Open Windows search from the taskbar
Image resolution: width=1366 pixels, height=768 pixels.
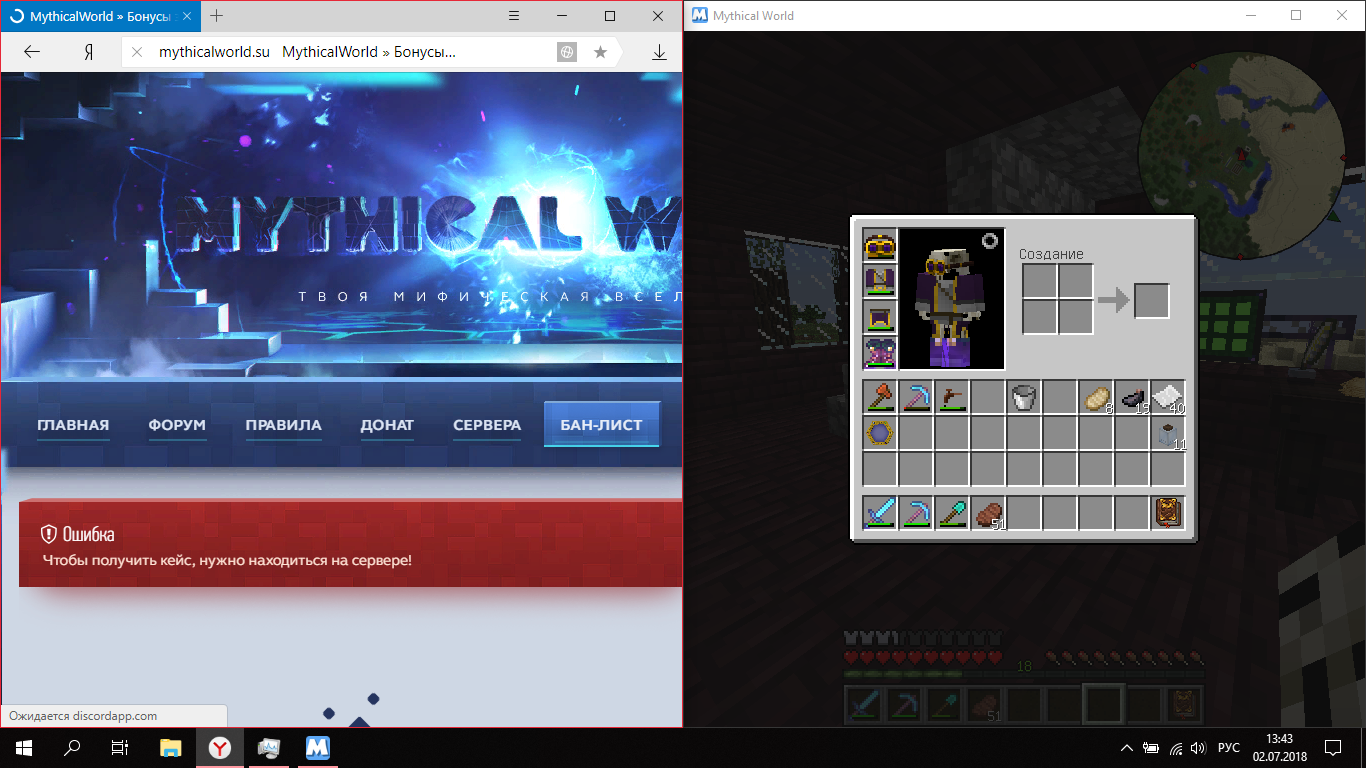[72, 748]
